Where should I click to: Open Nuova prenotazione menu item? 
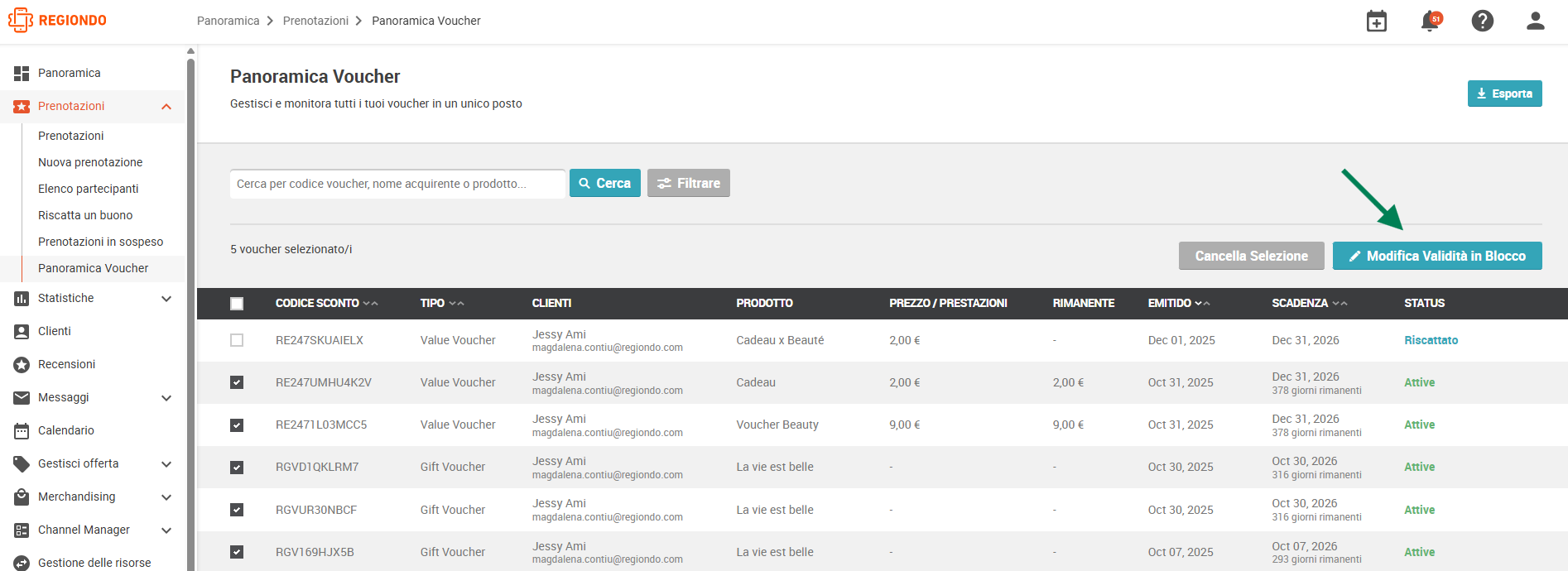point(90,162)
